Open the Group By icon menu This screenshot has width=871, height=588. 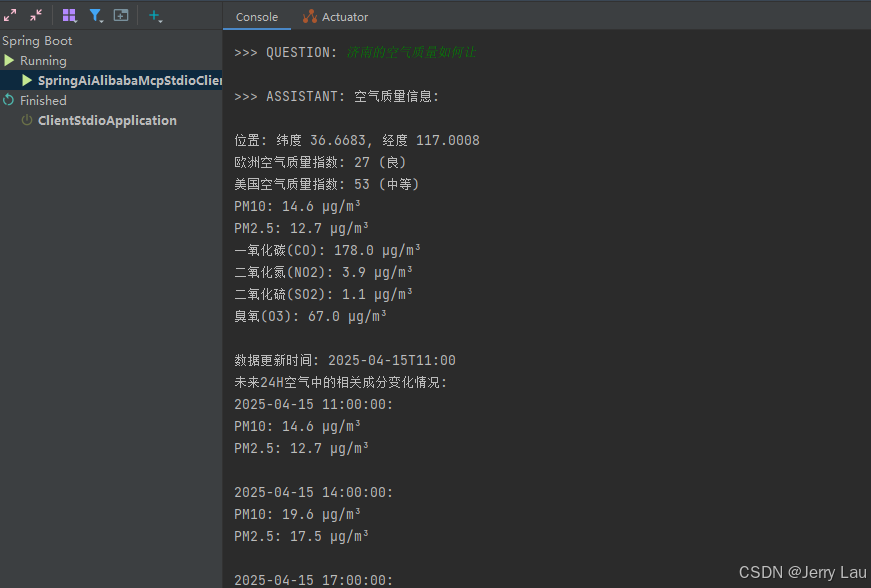pos(69,16)
